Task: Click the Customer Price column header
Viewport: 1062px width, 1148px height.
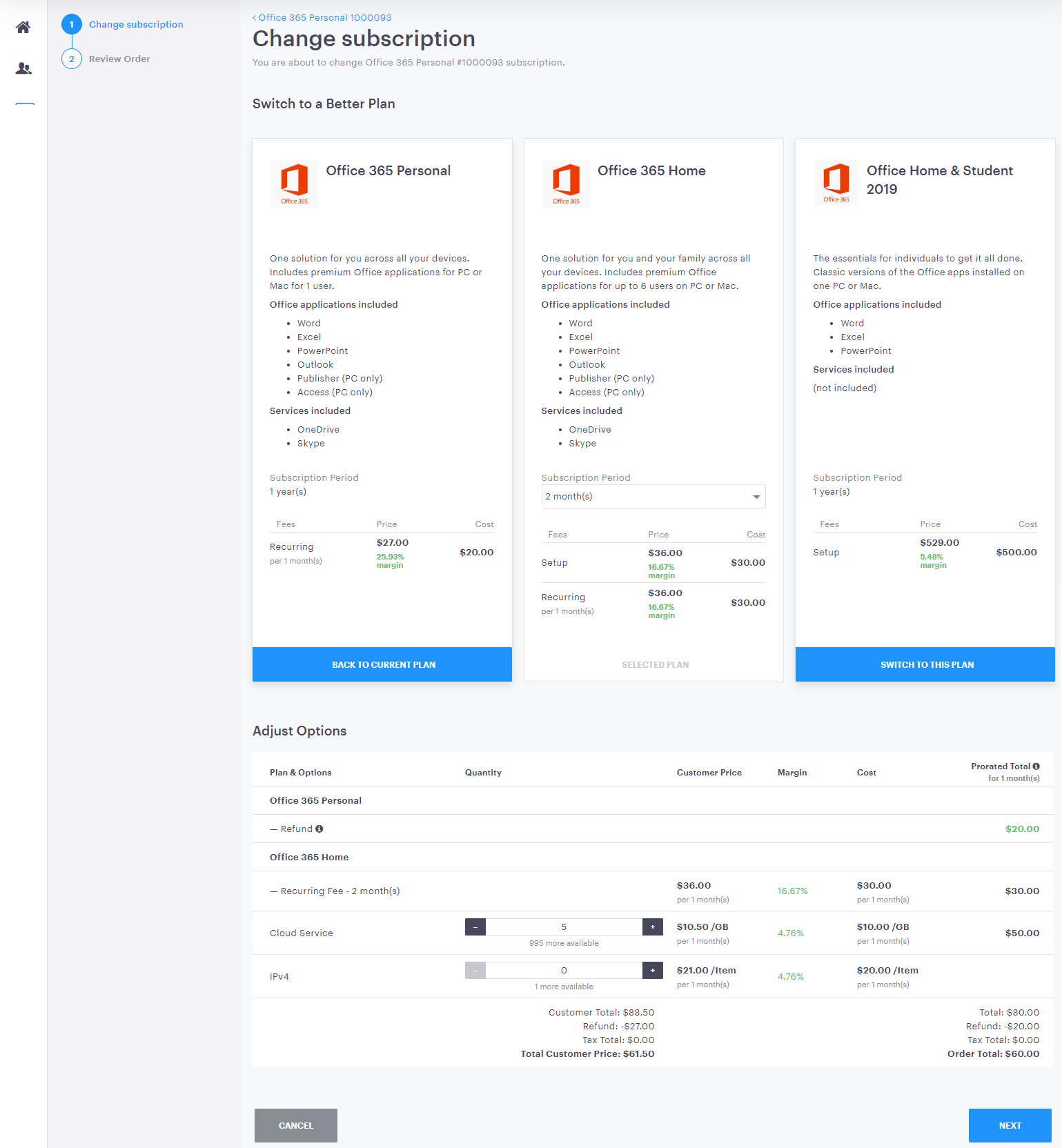Action: [x=709, y=772]
